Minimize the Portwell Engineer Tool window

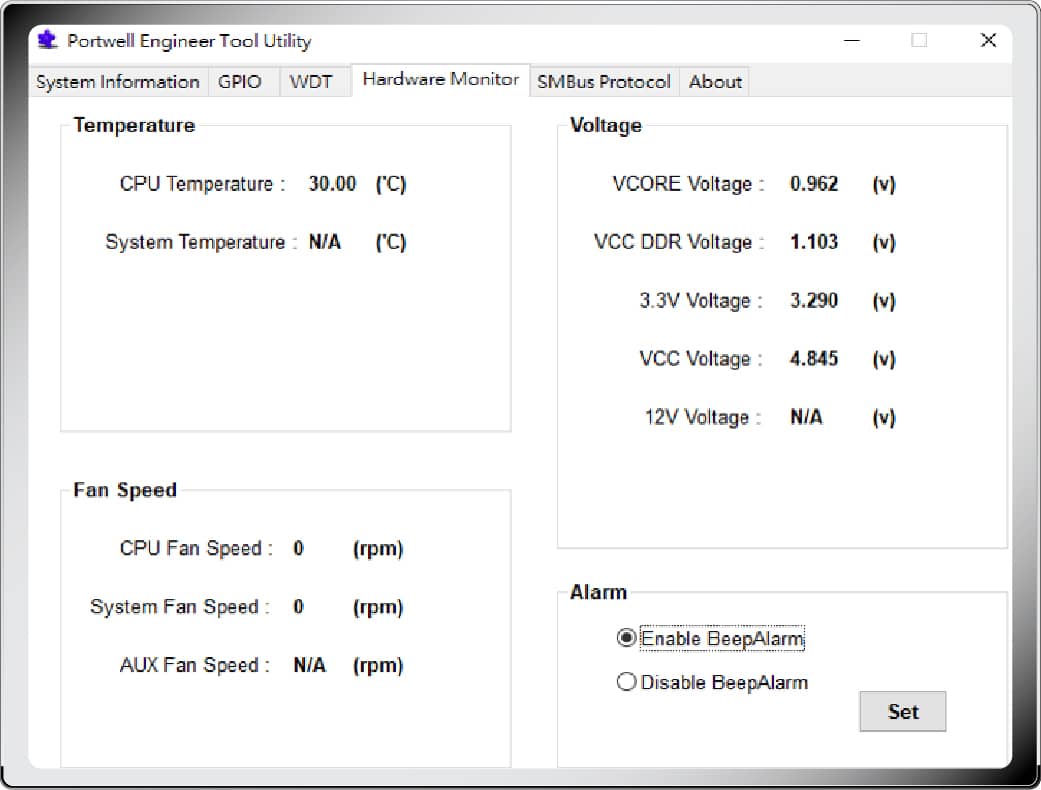pyautogui.click(x=852, y=41)
